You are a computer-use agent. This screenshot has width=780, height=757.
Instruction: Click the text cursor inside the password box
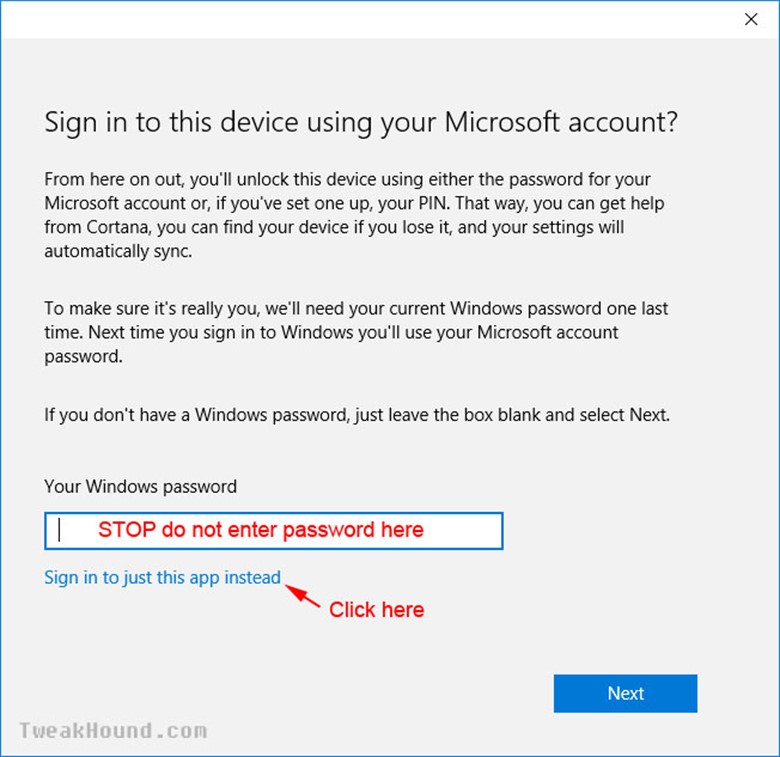[x=59, y=530]
